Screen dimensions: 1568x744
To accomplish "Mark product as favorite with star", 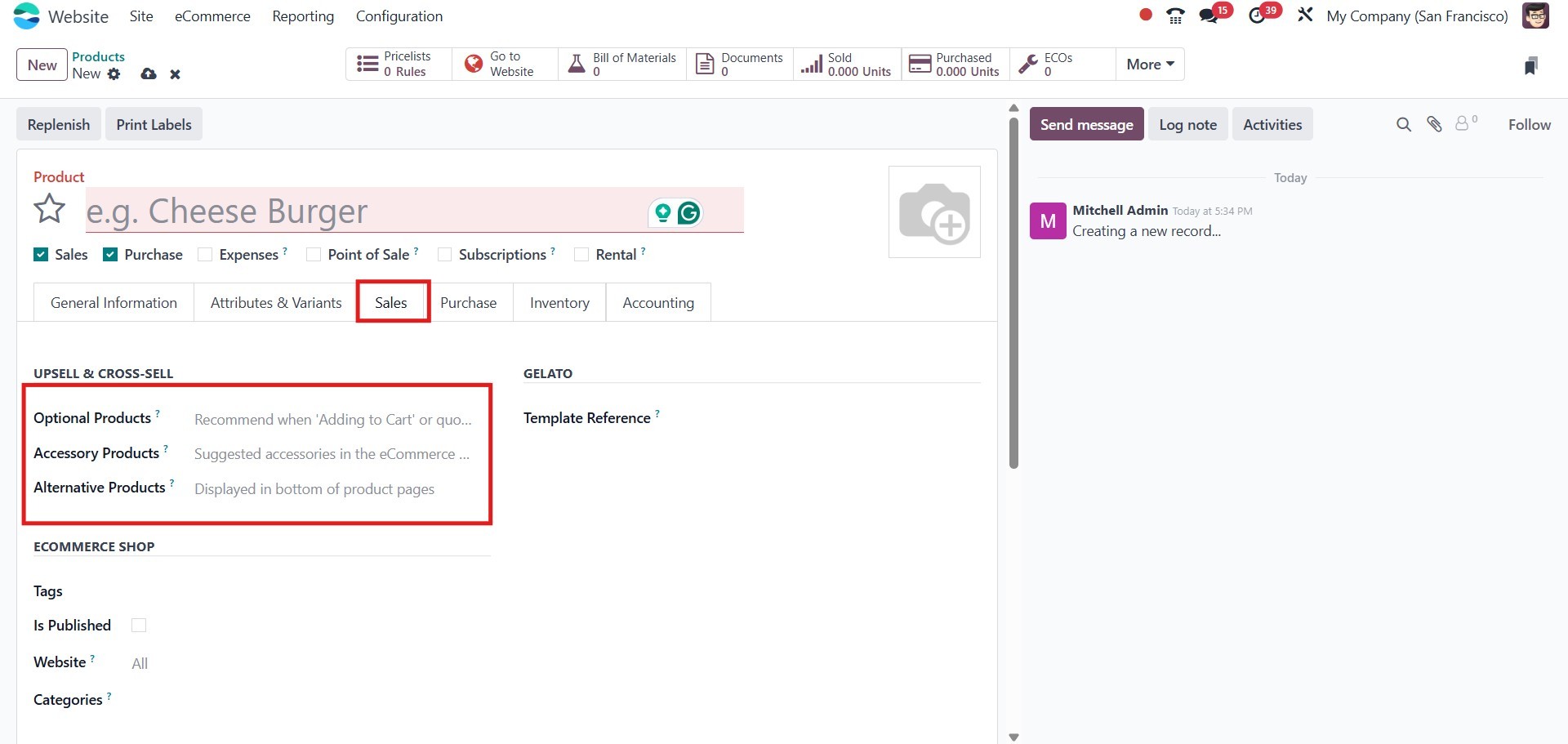I will click(x=50, y=209).
